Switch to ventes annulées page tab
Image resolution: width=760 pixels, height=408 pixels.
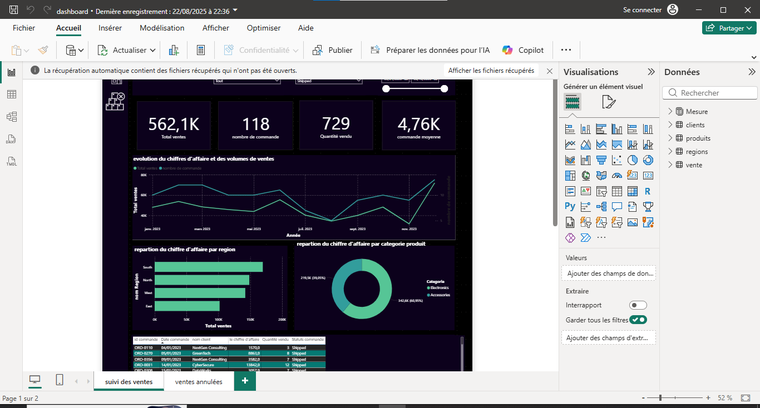[198, 381]
